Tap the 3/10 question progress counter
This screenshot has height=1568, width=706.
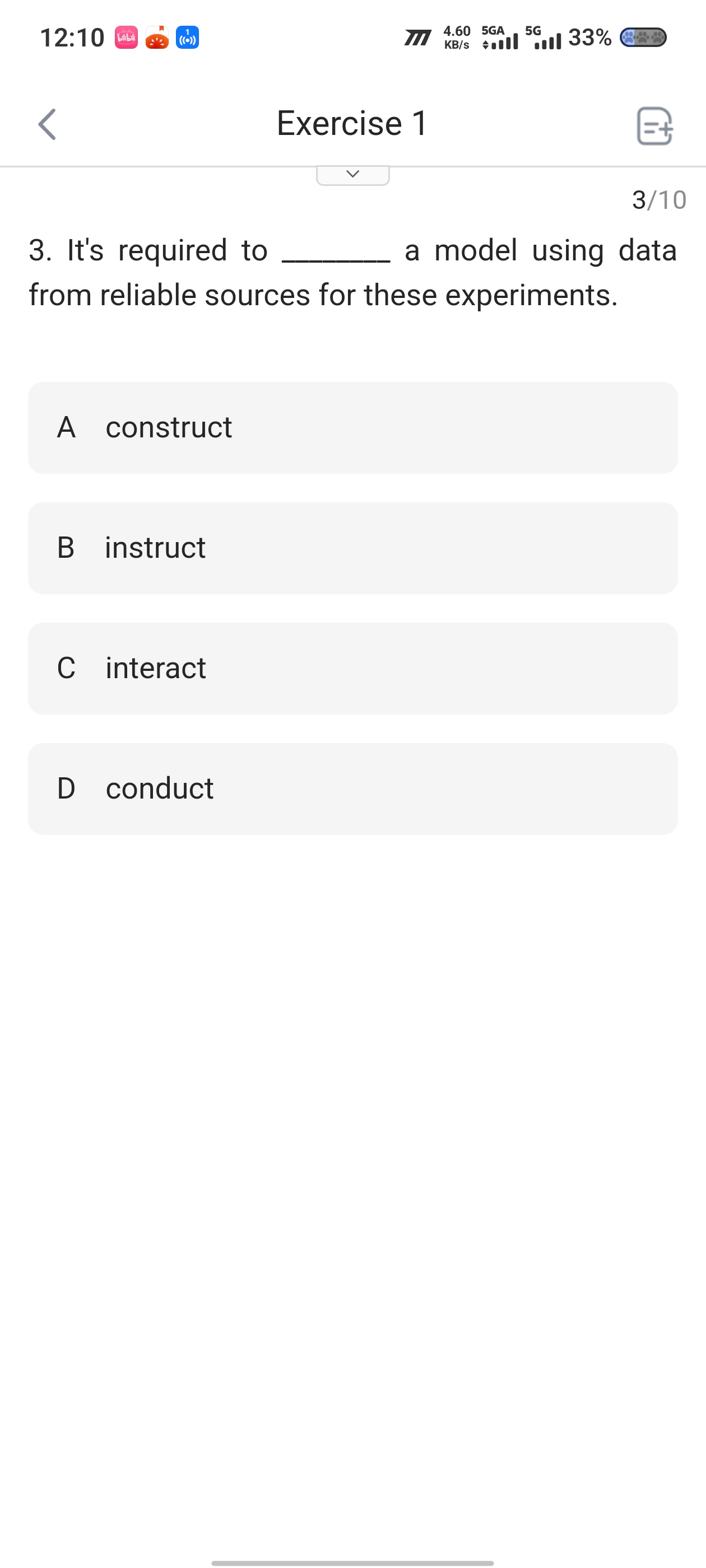tap(659, 200)
